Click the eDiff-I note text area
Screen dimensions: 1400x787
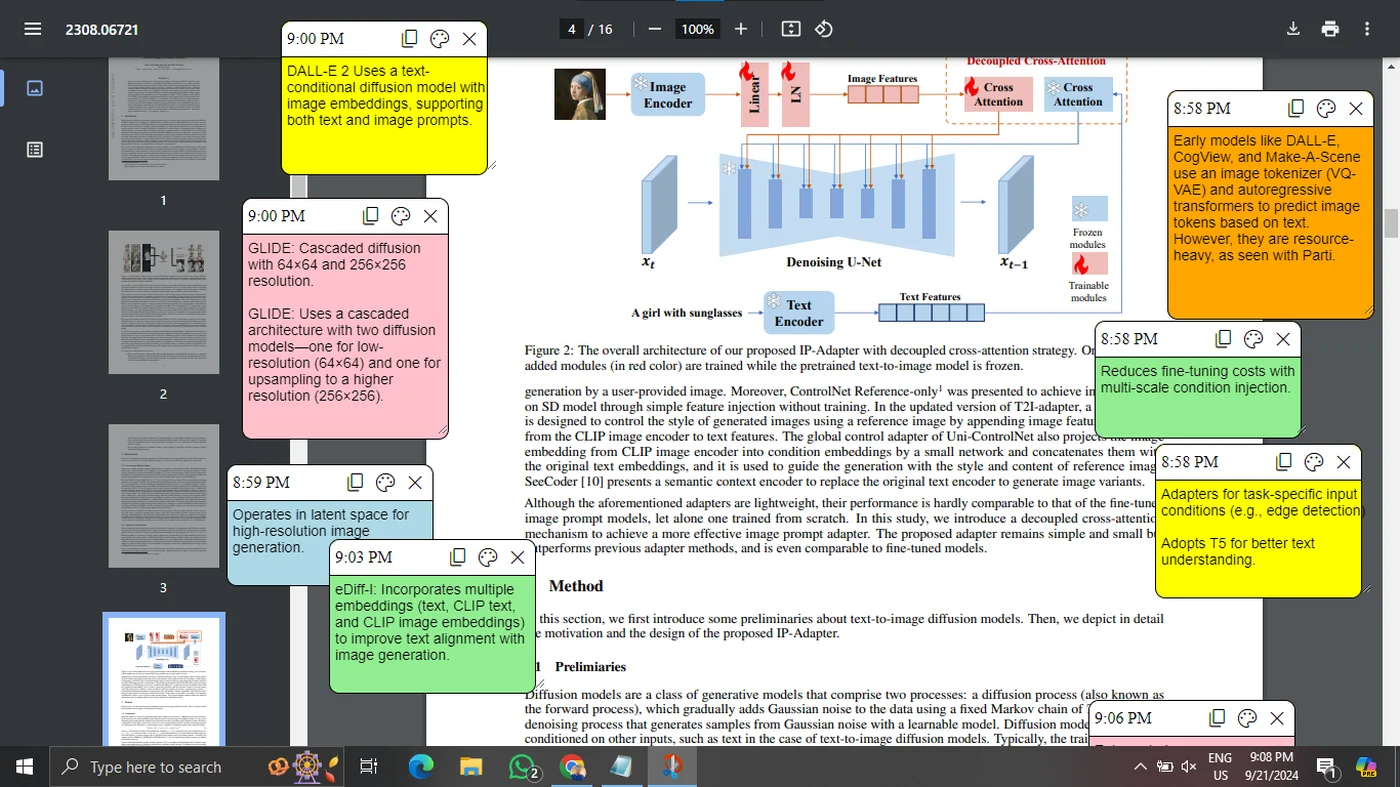(x=434, y=634)
